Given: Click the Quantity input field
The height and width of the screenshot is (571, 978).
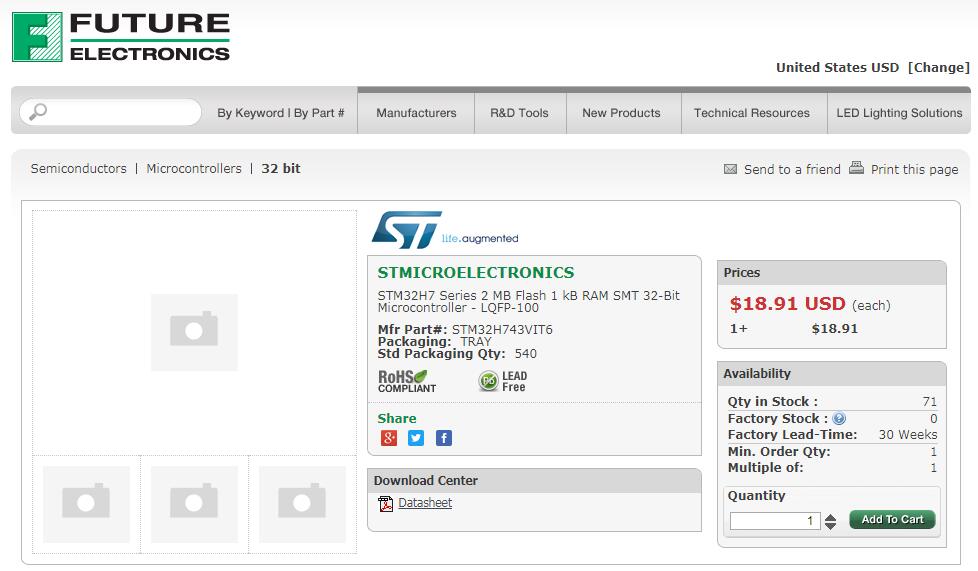Looking at the screenshot, I should [775, 520].
